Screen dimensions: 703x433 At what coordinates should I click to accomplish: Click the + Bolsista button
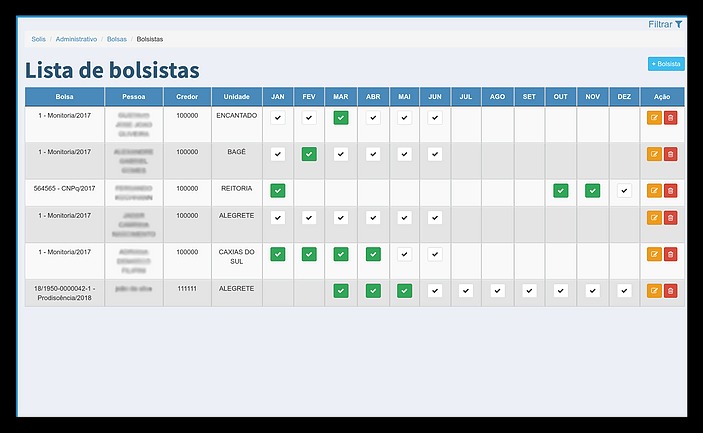[x=666, y=64]
